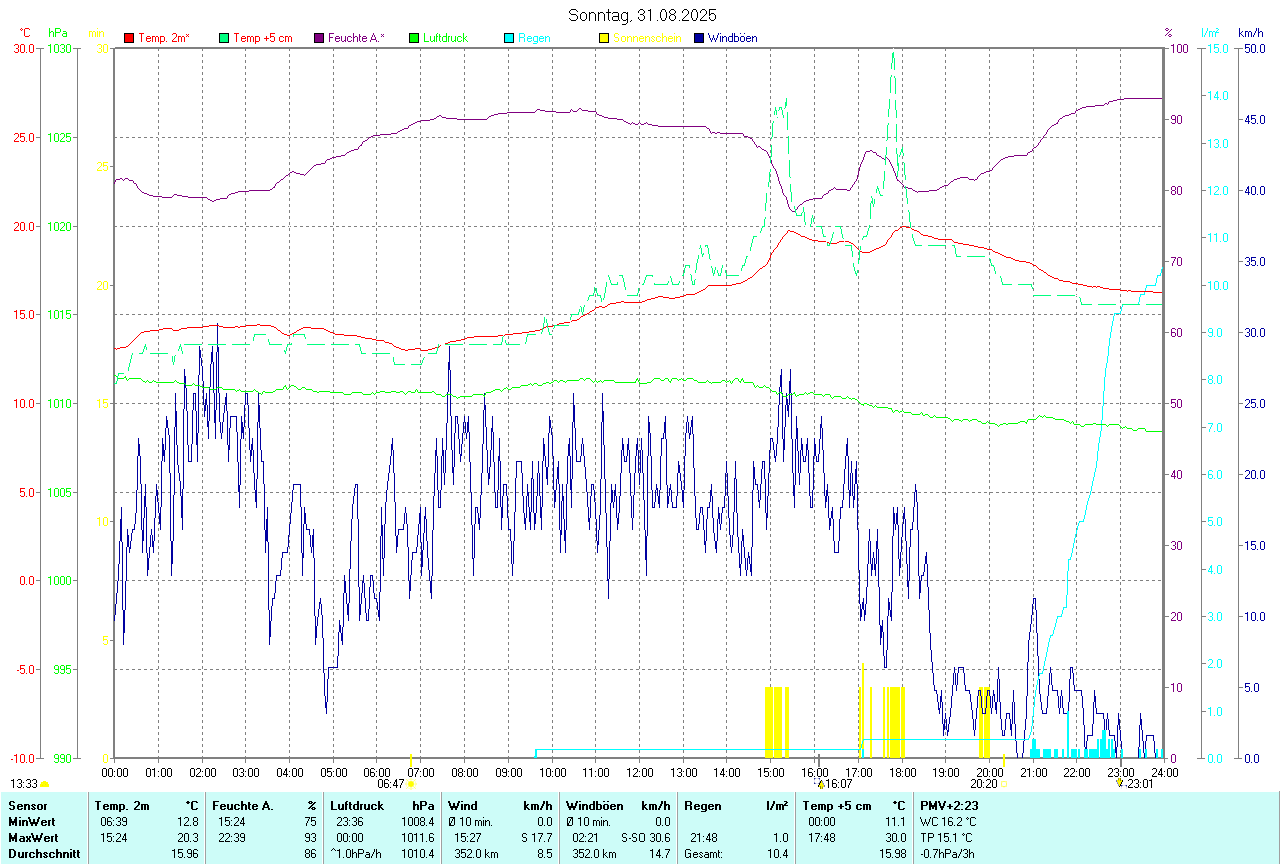This screenshot has height=864, width=1280.
Task: Click the 12:00 time axis label
Action: click(640, 773)
